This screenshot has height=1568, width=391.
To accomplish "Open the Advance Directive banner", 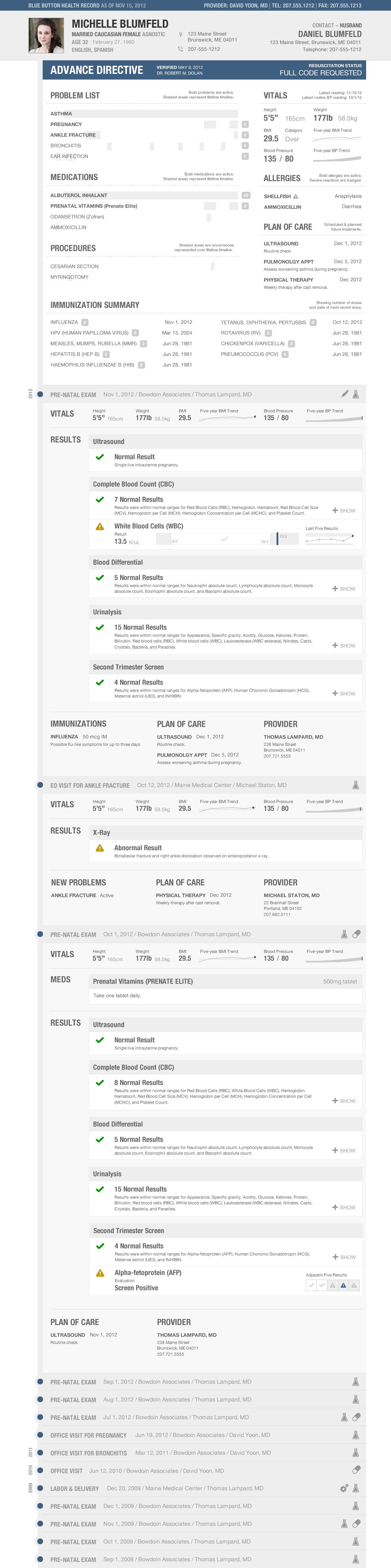I will [205, 70].
